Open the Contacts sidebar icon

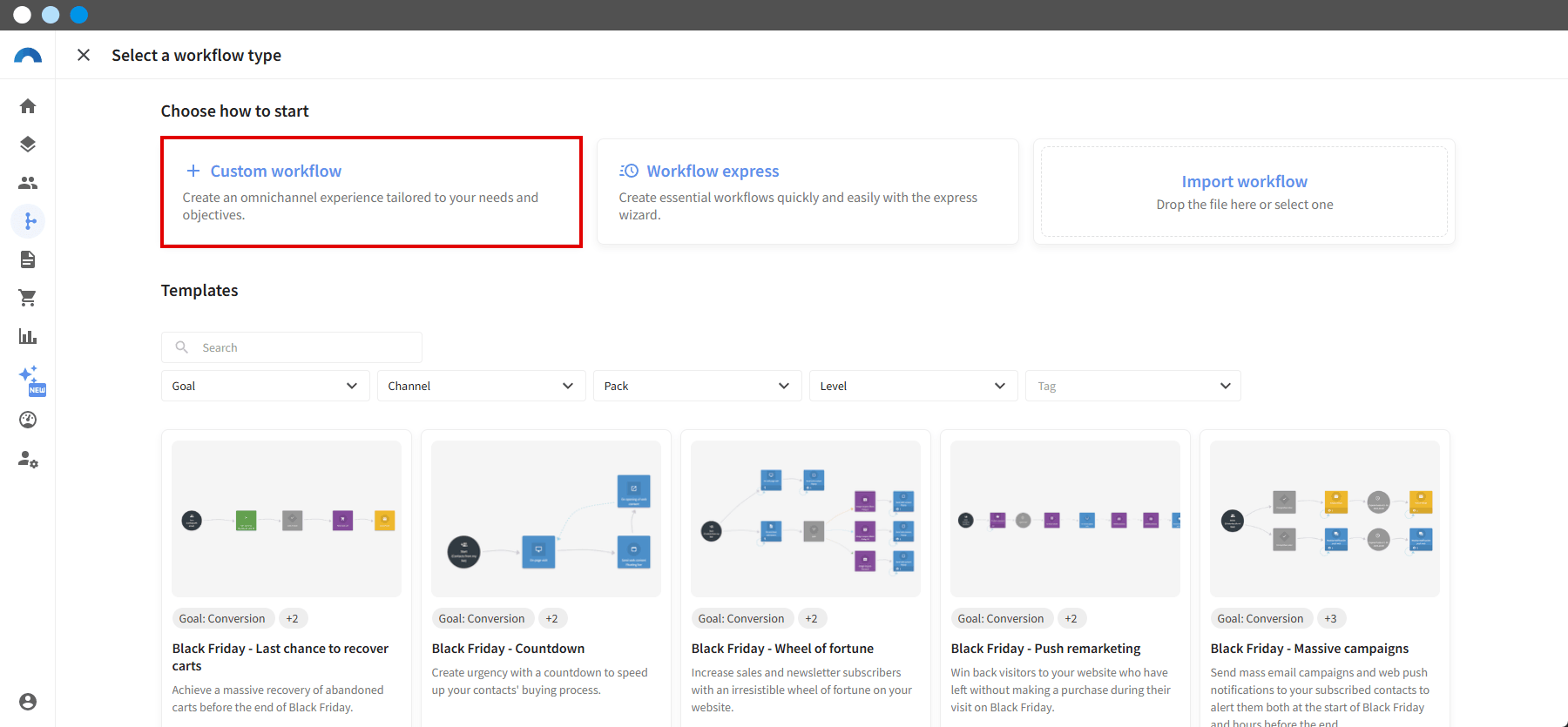pyautogui.click(x=28, y=183)
